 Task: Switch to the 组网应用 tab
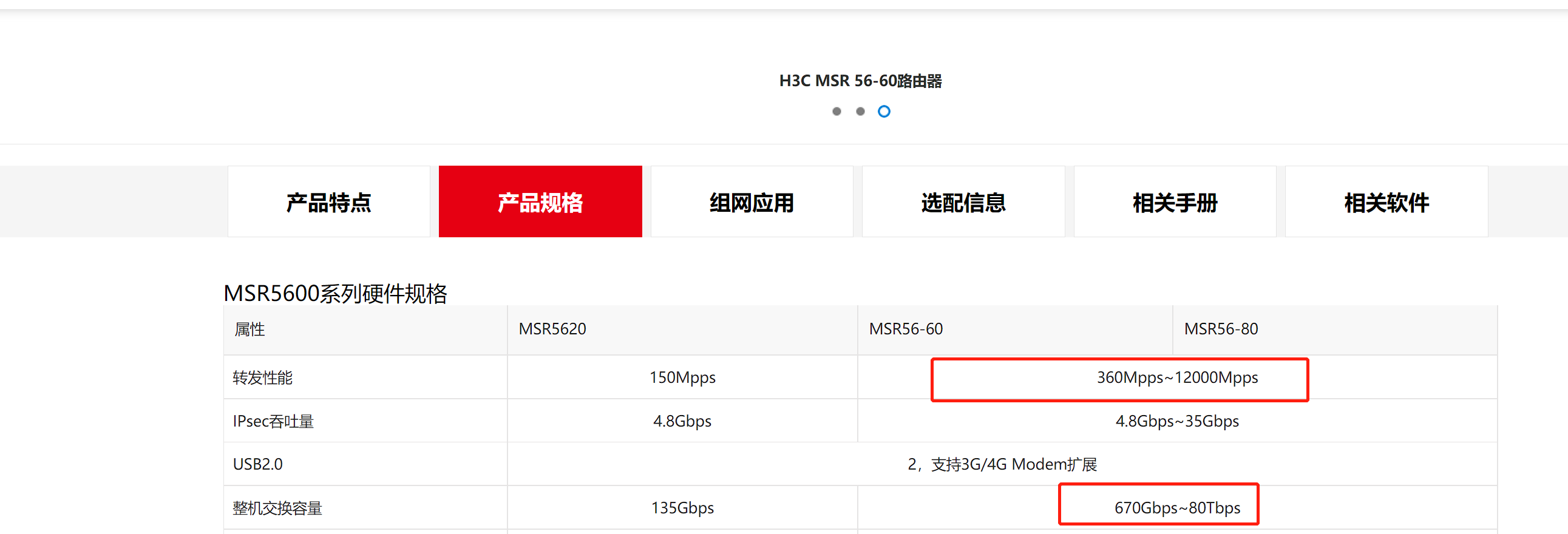[x=752, y=202]
